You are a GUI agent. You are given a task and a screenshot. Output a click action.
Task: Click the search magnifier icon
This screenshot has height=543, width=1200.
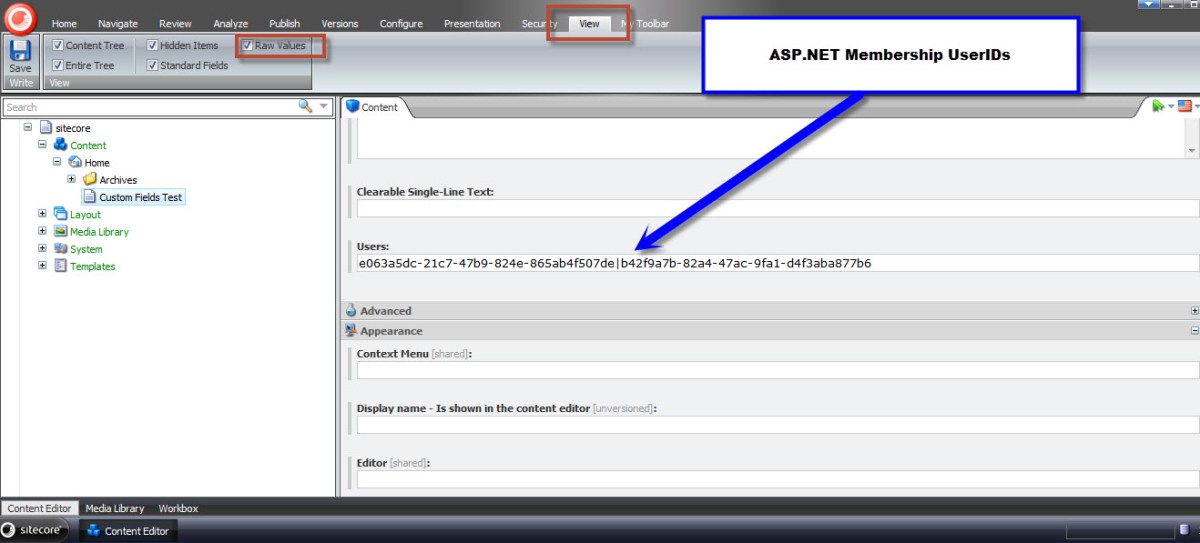(305, 106)
